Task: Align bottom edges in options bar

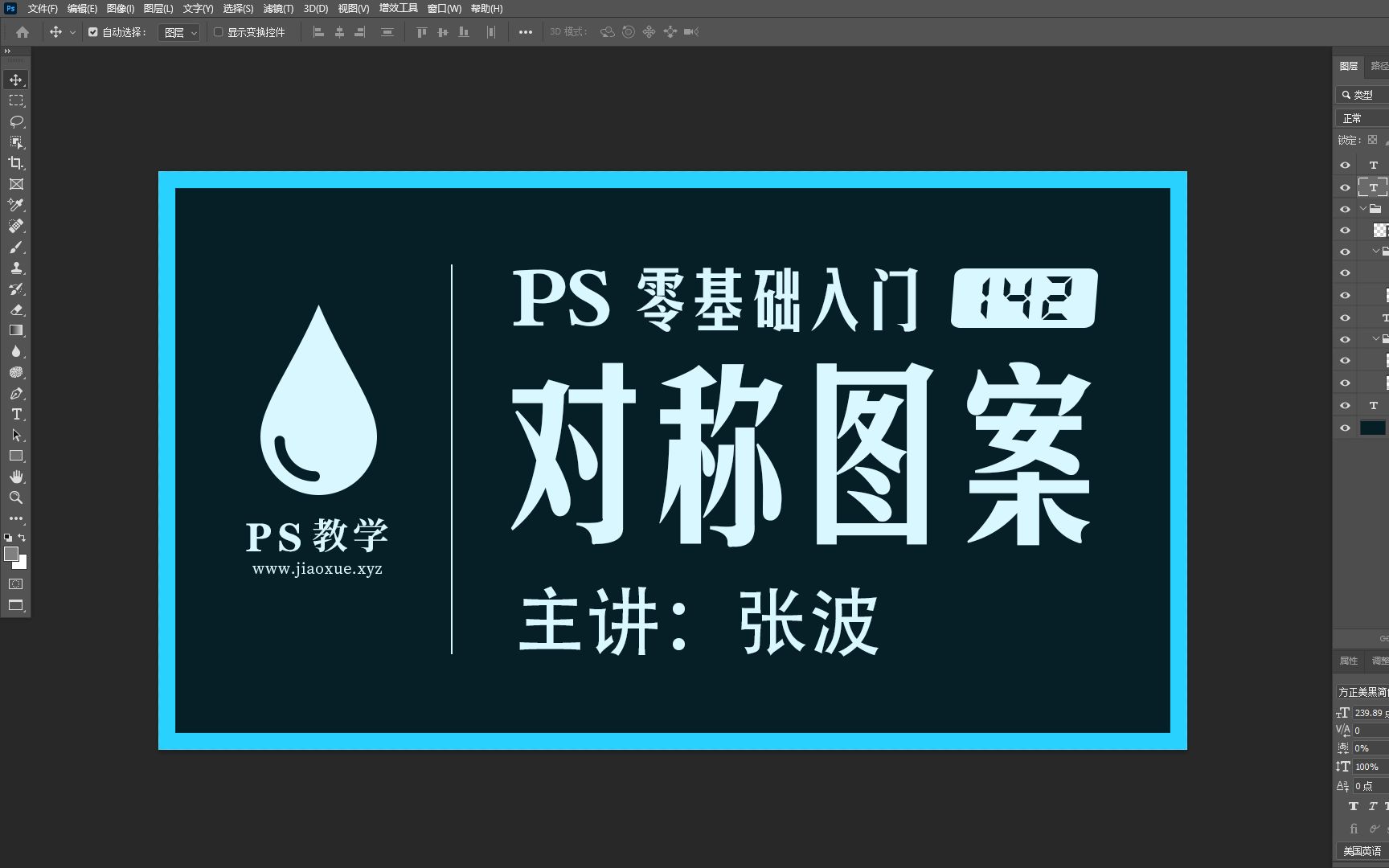Action: pos(464,32)
